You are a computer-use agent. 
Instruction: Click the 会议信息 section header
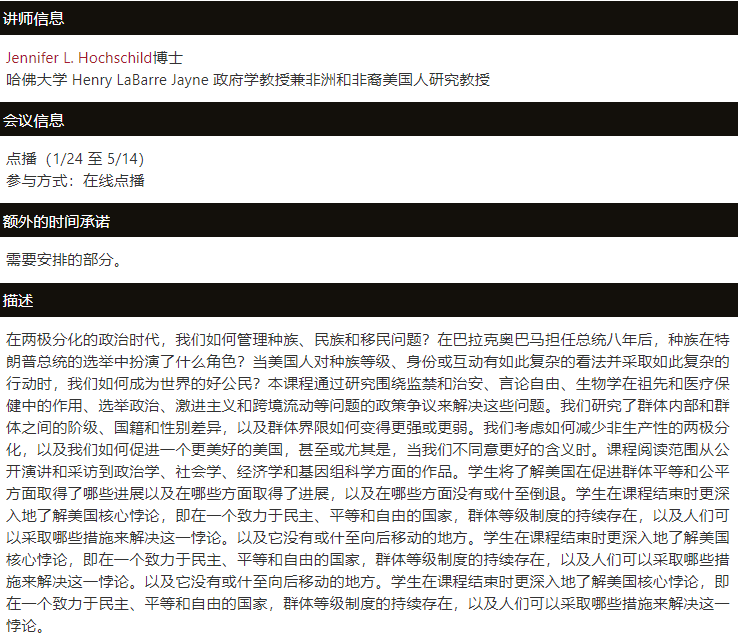point(369,120)
